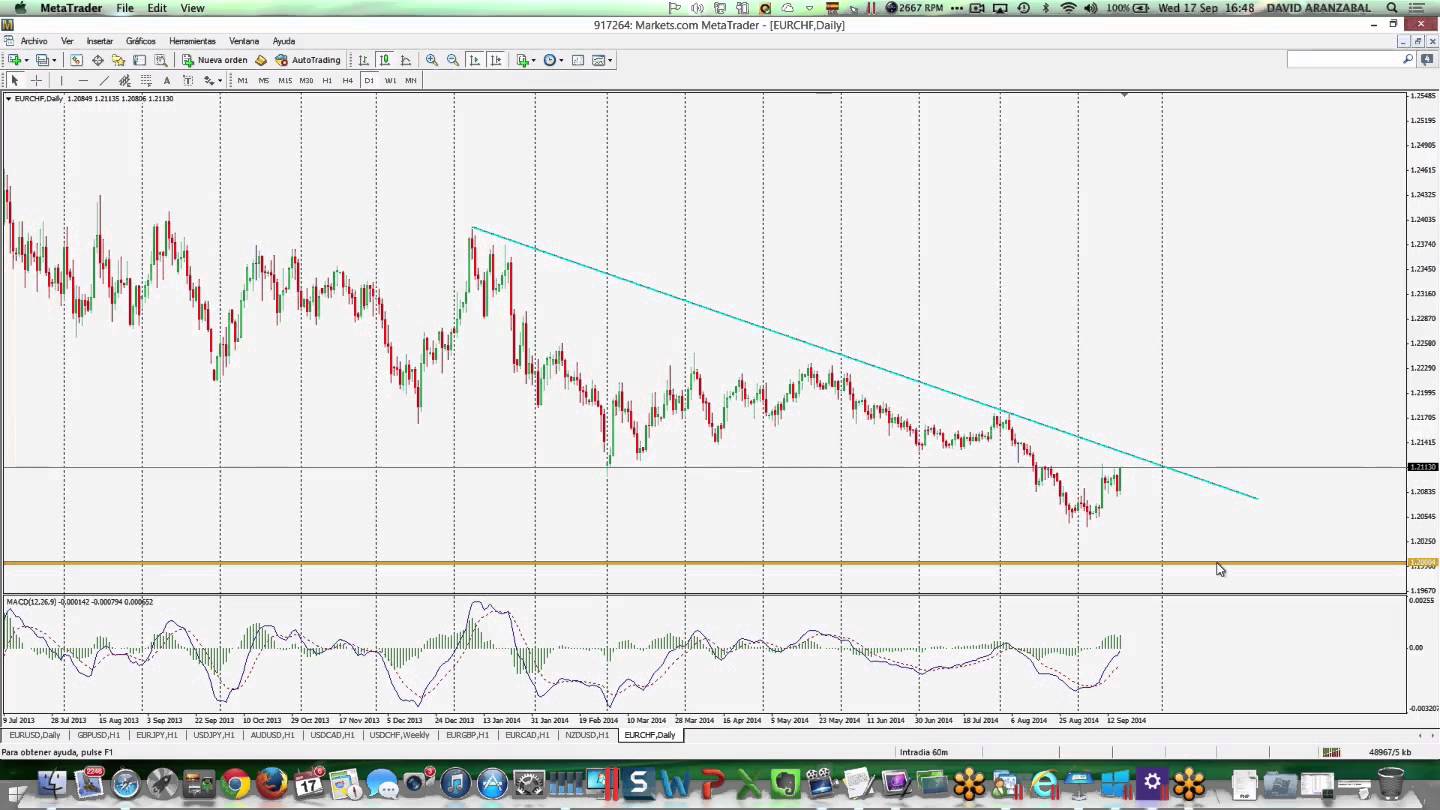Viewport: 1440px width, 810px height.
Task: Select the trendline drawing tool
Action: point(104,80)
